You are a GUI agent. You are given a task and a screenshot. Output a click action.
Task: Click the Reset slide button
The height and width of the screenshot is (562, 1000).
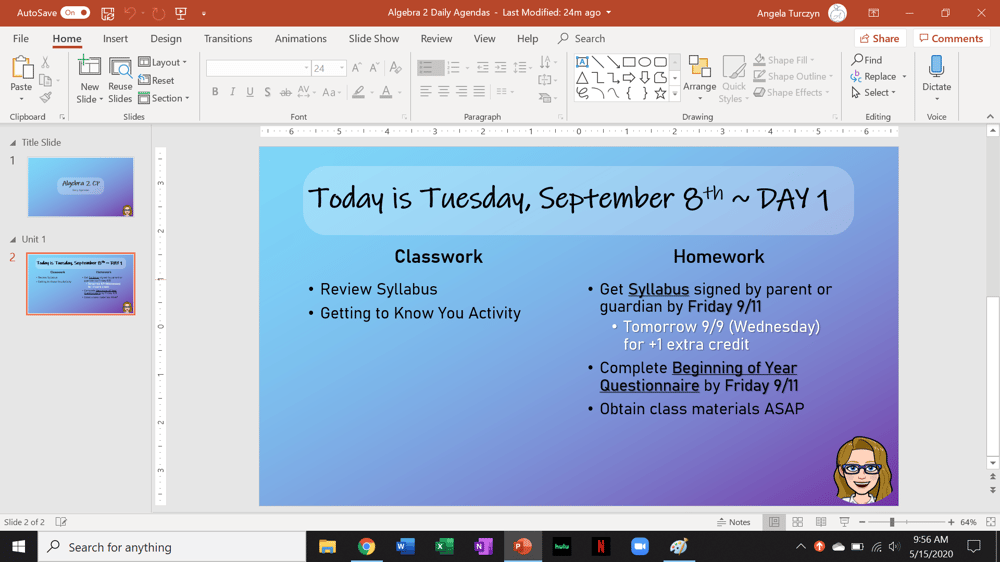(x=156, y=80)
